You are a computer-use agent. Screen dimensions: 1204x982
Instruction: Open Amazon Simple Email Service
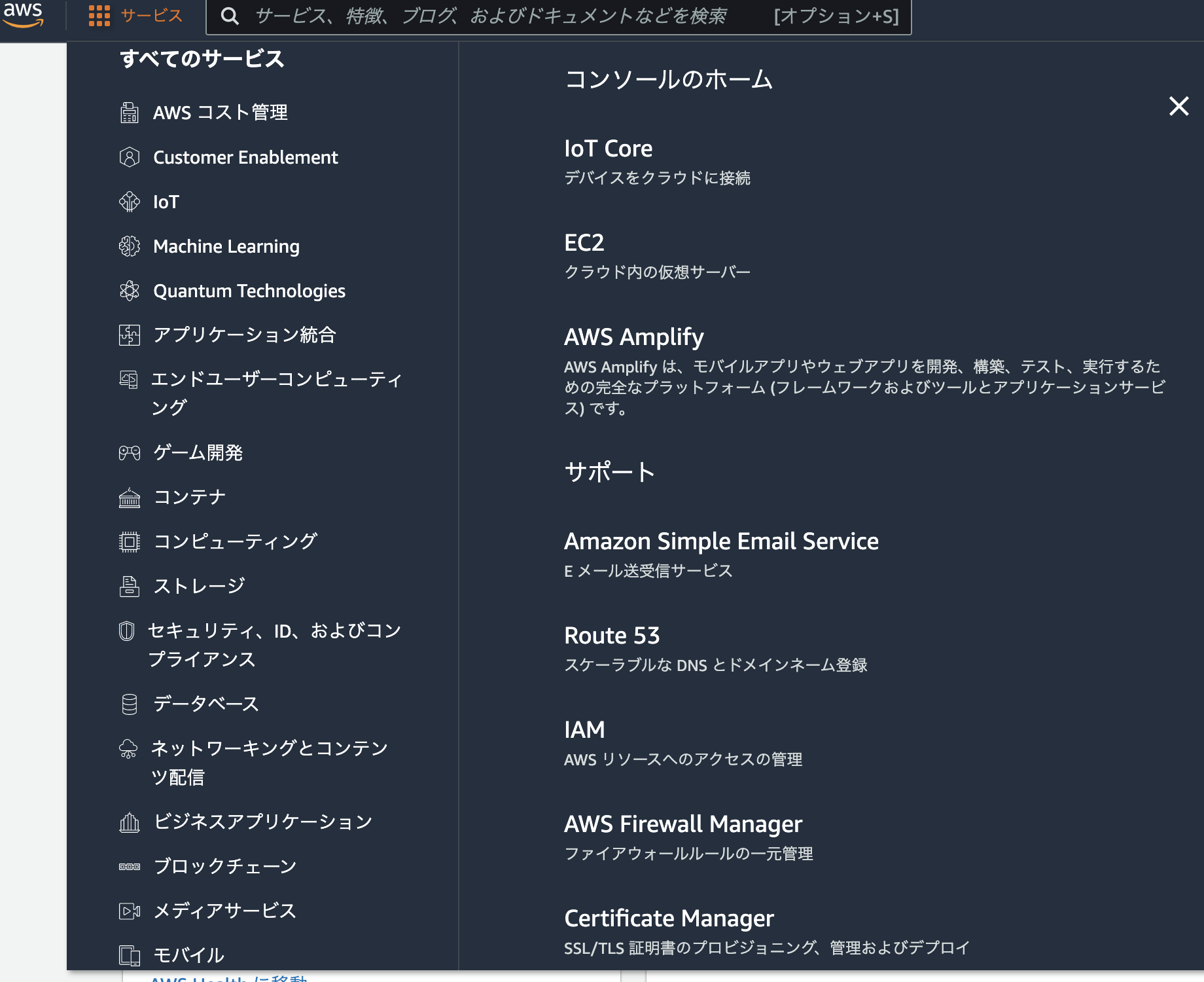[721, 541]
